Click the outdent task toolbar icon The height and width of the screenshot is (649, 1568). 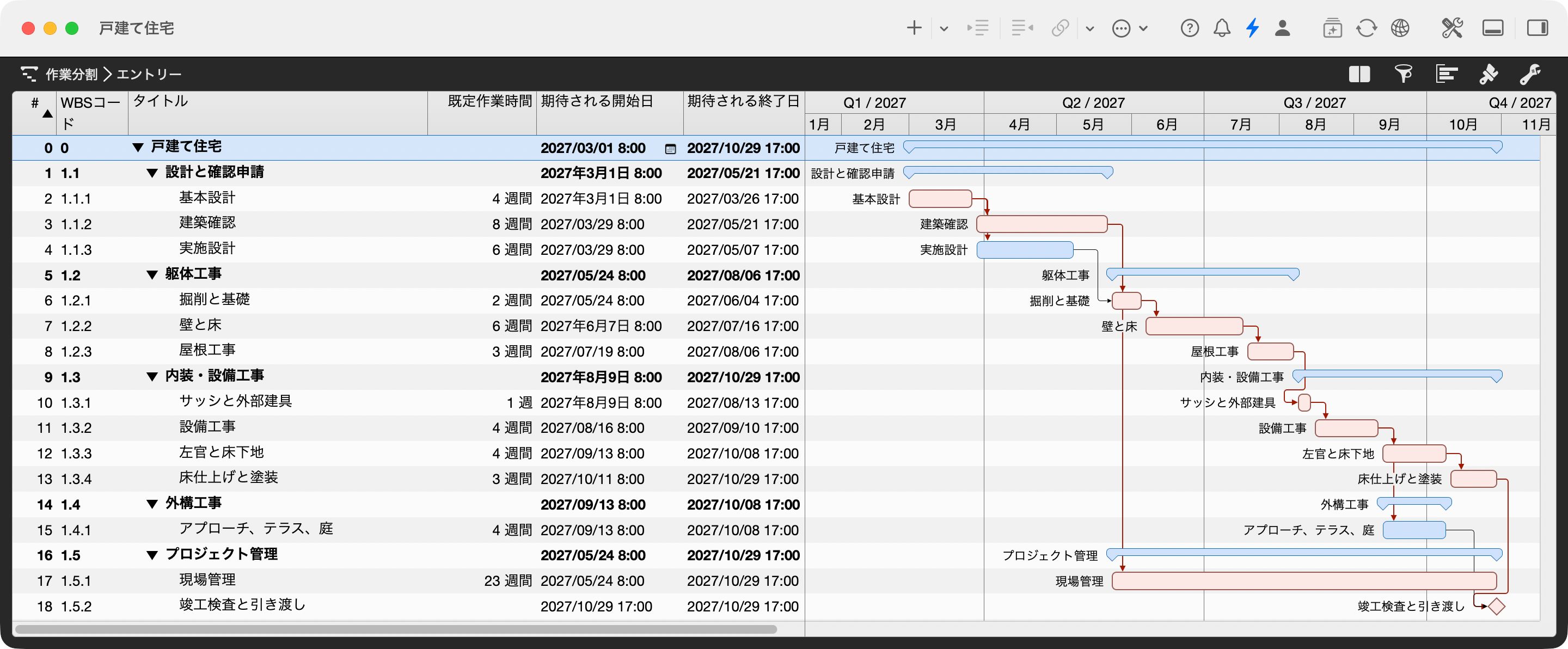click(x=1022, y=28)
